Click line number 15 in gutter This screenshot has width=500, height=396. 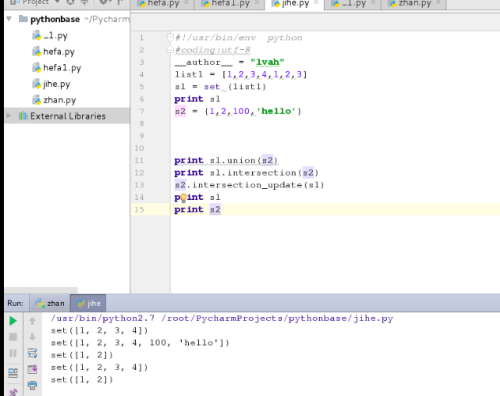(139, 210)
